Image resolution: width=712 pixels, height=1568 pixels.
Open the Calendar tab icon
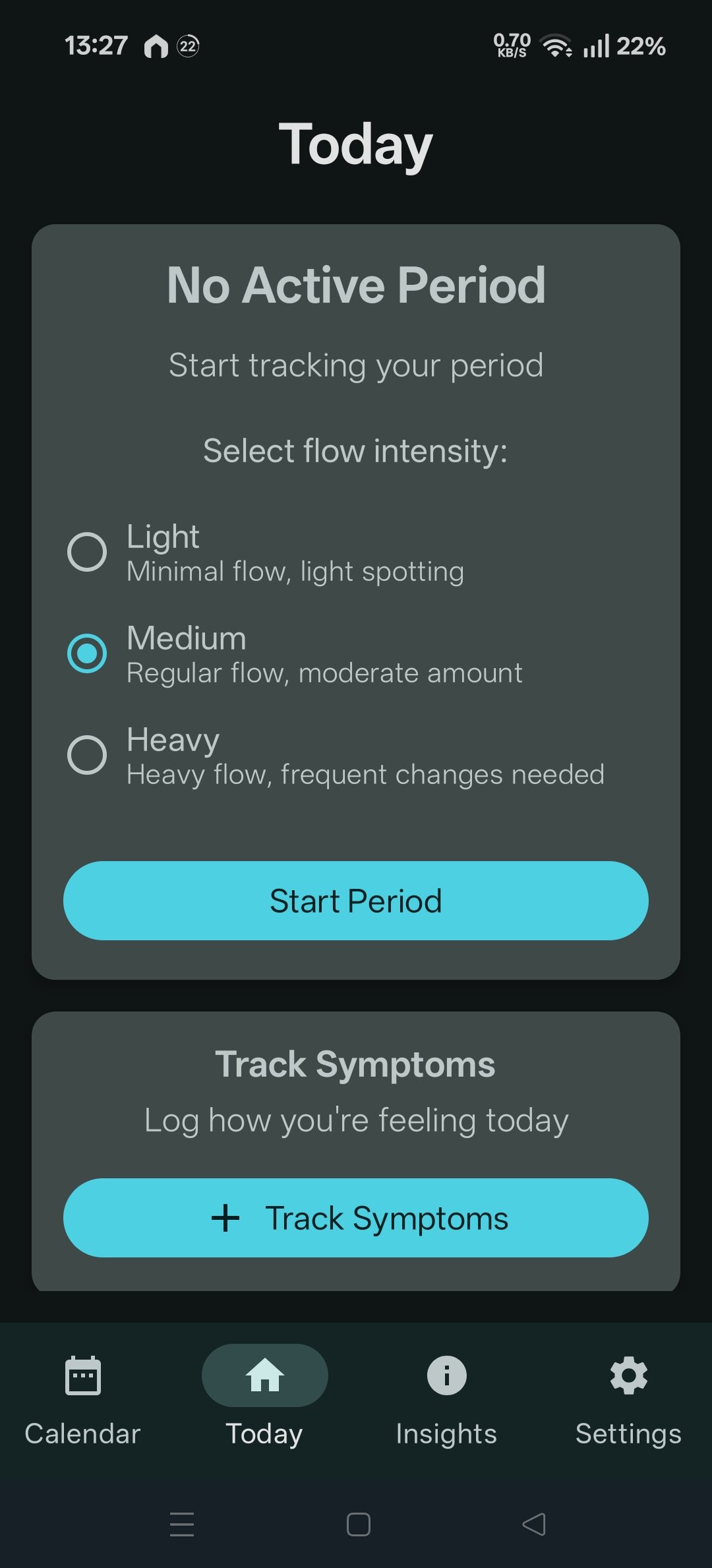tap(83, 1375)
